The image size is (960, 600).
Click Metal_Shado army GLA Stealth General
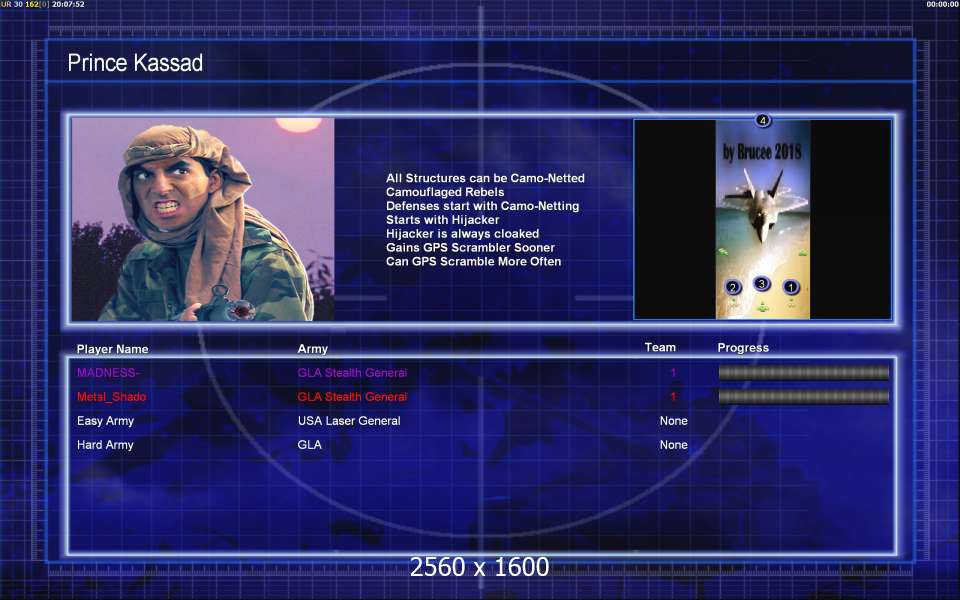pyautogui.click(x=352, y=397)
